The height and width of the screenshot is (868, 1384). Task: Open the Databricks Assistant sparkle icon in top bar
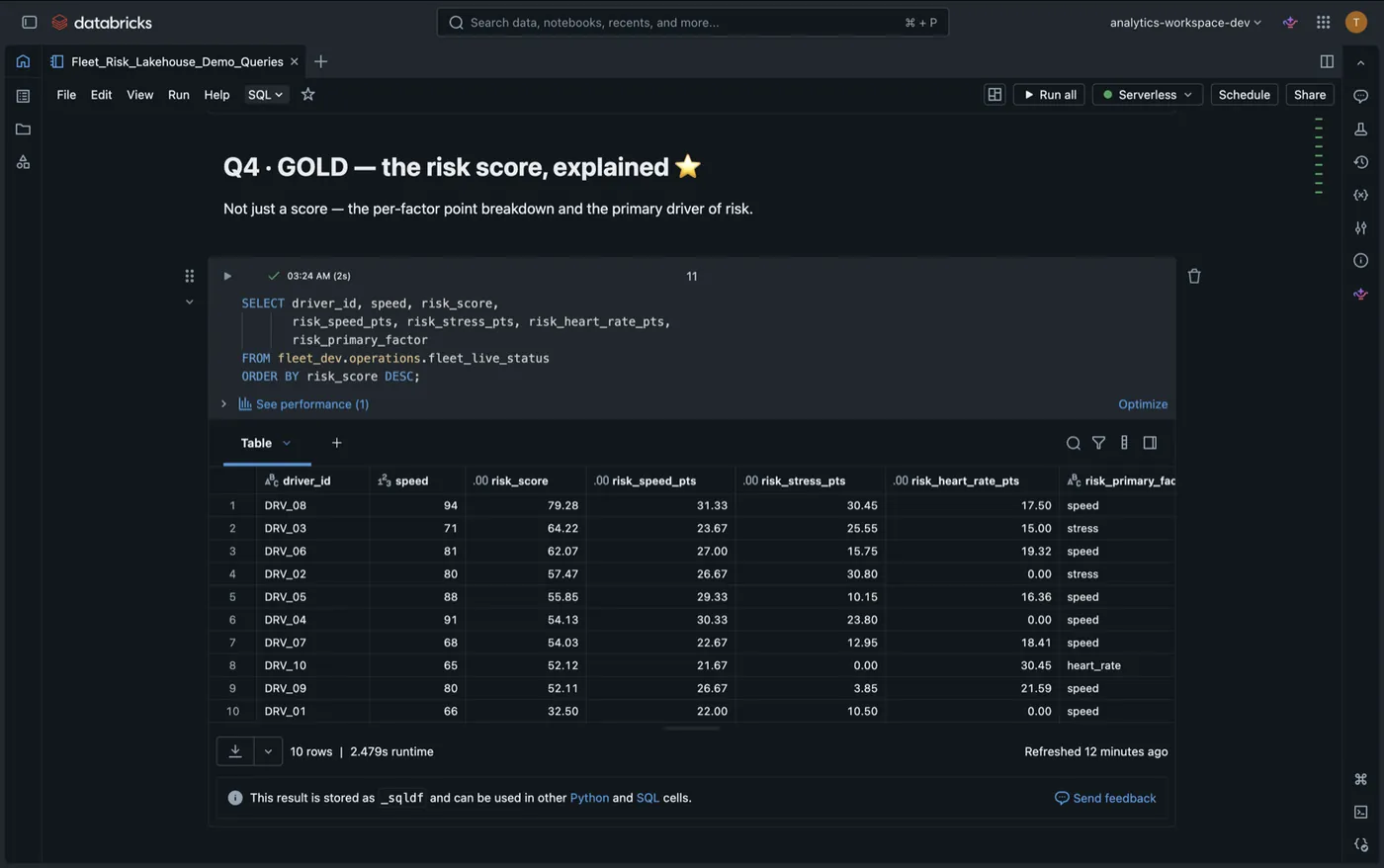1290,22
